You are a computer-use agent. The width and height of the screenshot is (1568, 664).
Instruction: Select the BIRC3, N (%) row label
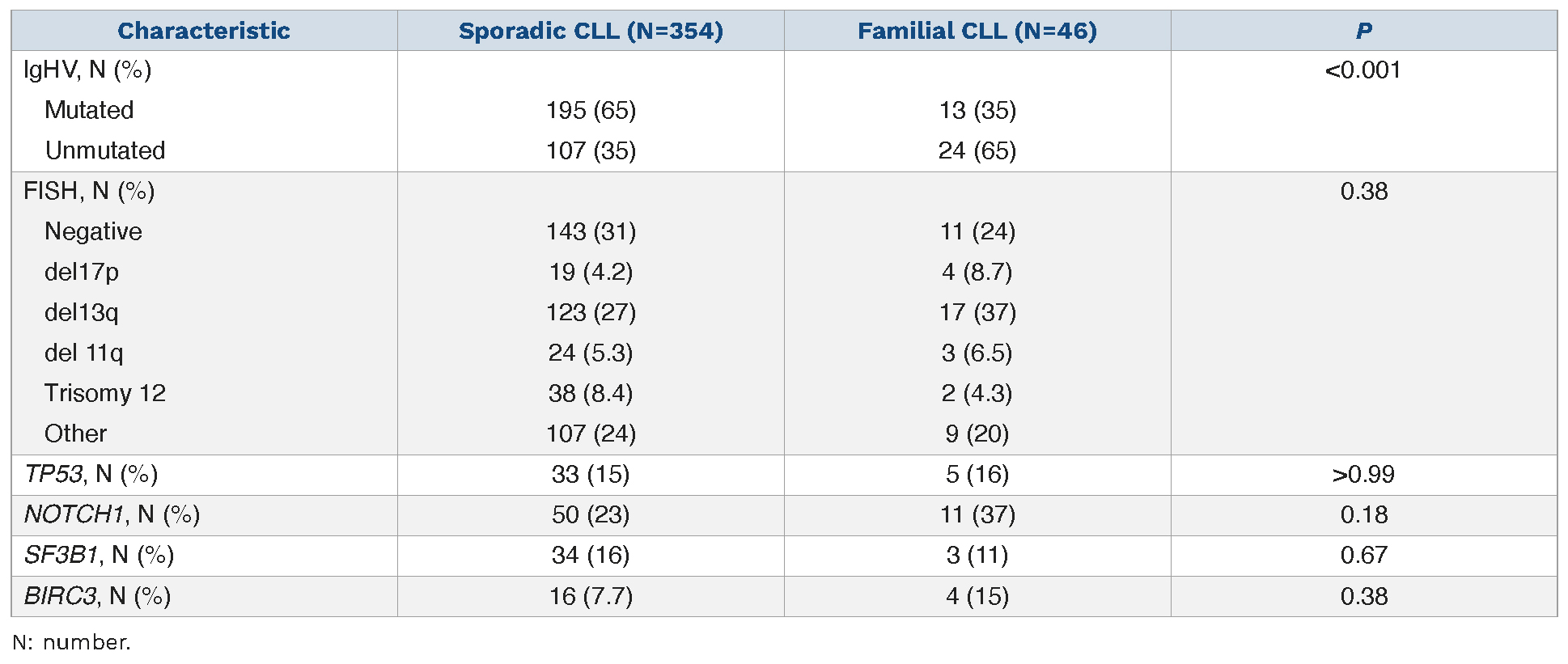[97, 596]
